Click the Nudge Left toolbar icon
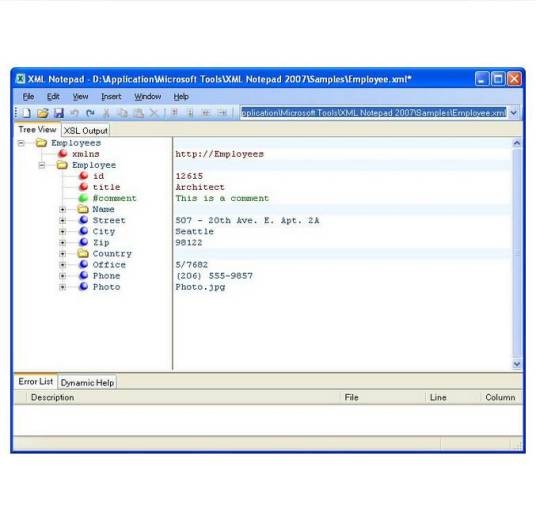 (x=206, y=113)
